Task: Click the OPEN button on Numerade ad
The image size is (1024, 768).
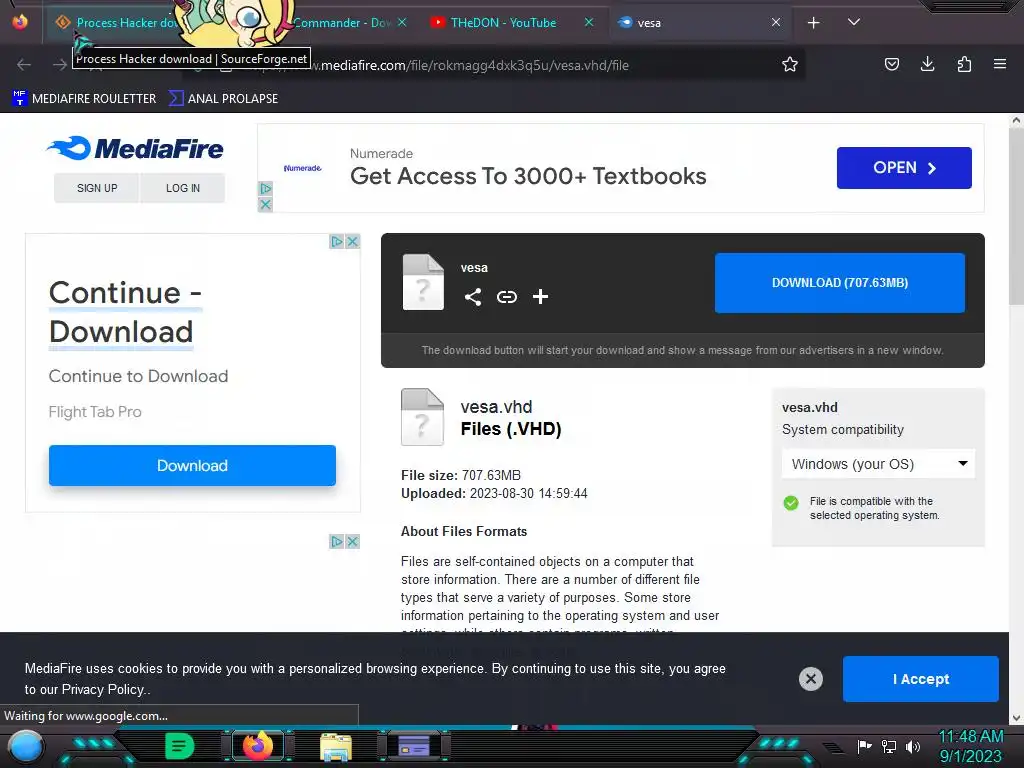Action: tap(904, 168)
